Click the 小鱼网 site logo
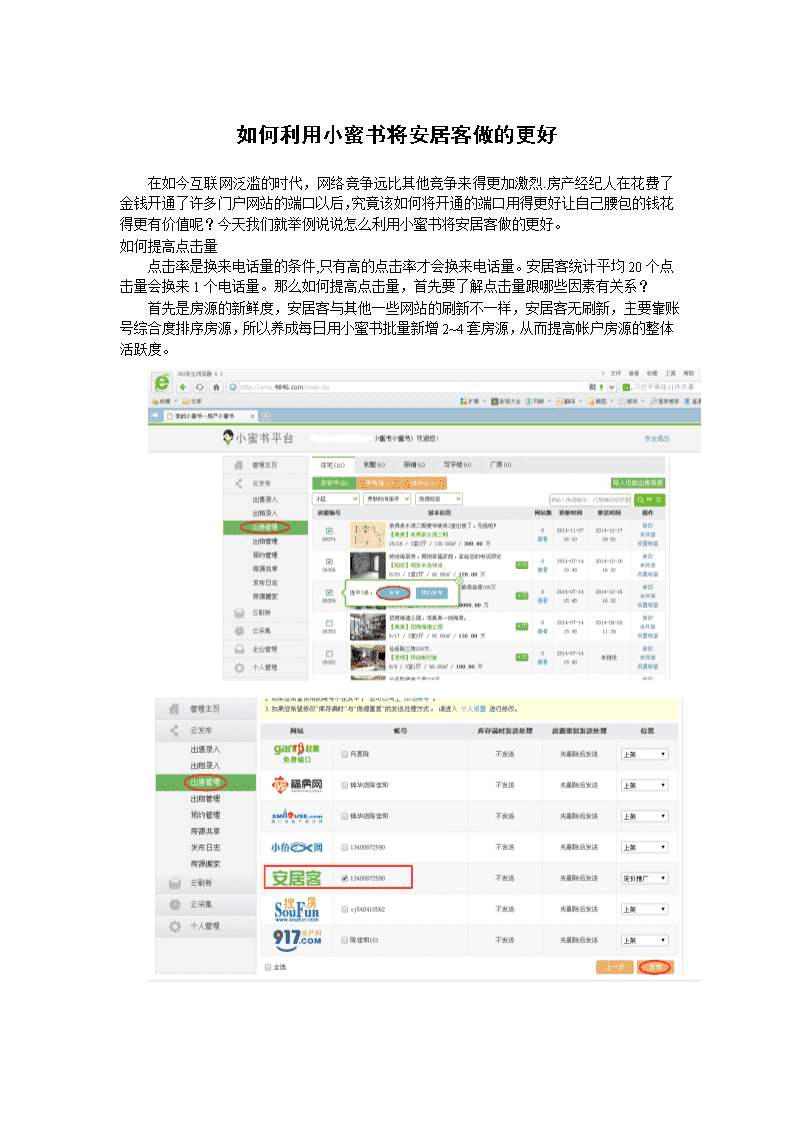 click(x=296, y=847)
